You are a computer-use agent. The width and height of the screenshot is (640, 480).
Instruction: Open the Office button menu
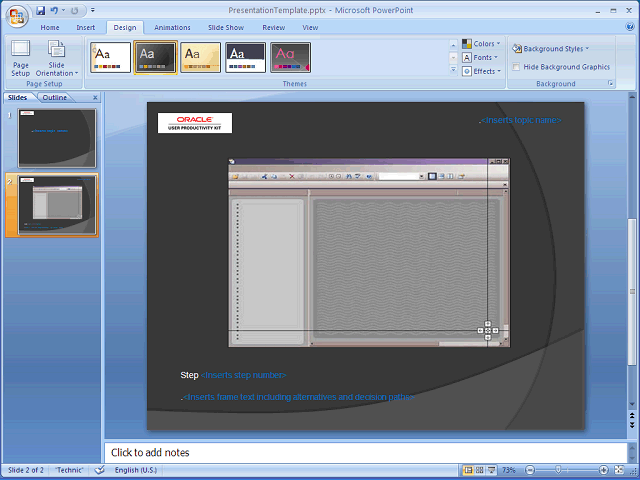tap(17, 16)
